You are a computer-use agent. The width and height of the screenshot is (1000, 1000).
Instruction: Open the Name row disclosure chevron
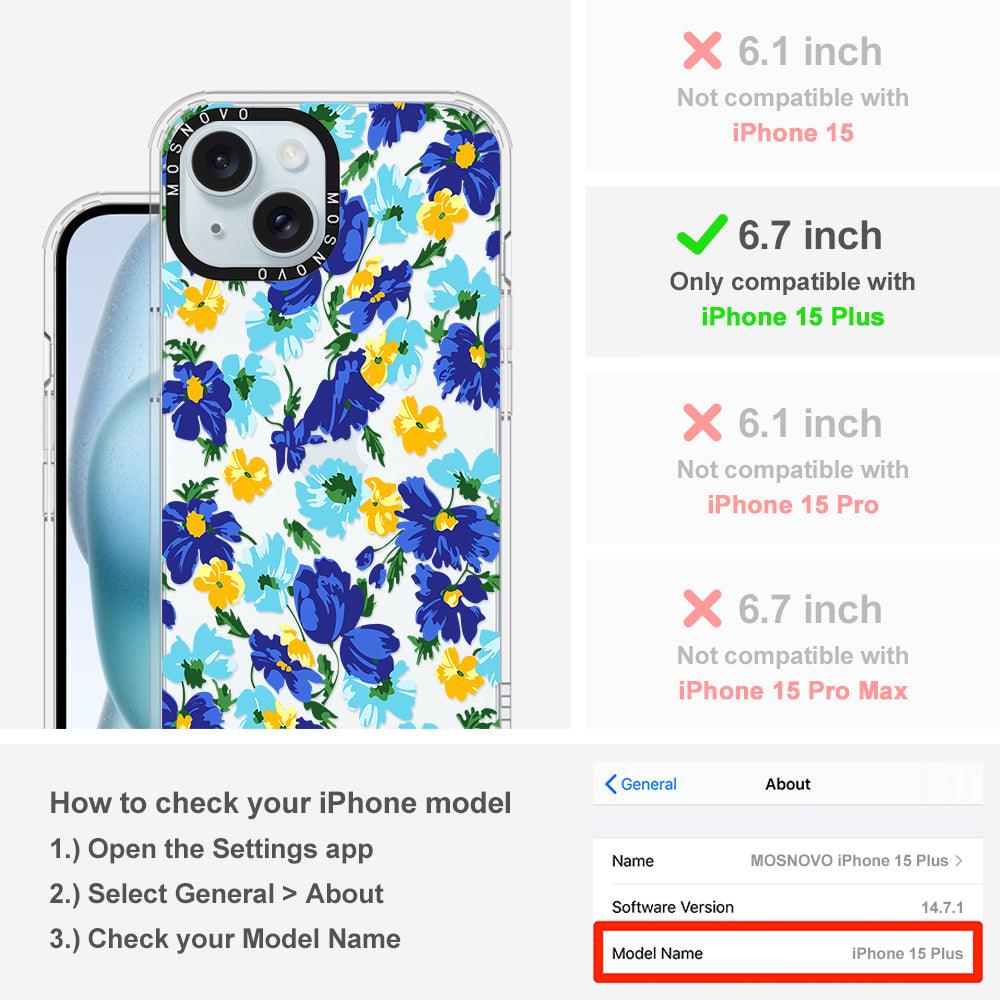click(x=958, y=860)
